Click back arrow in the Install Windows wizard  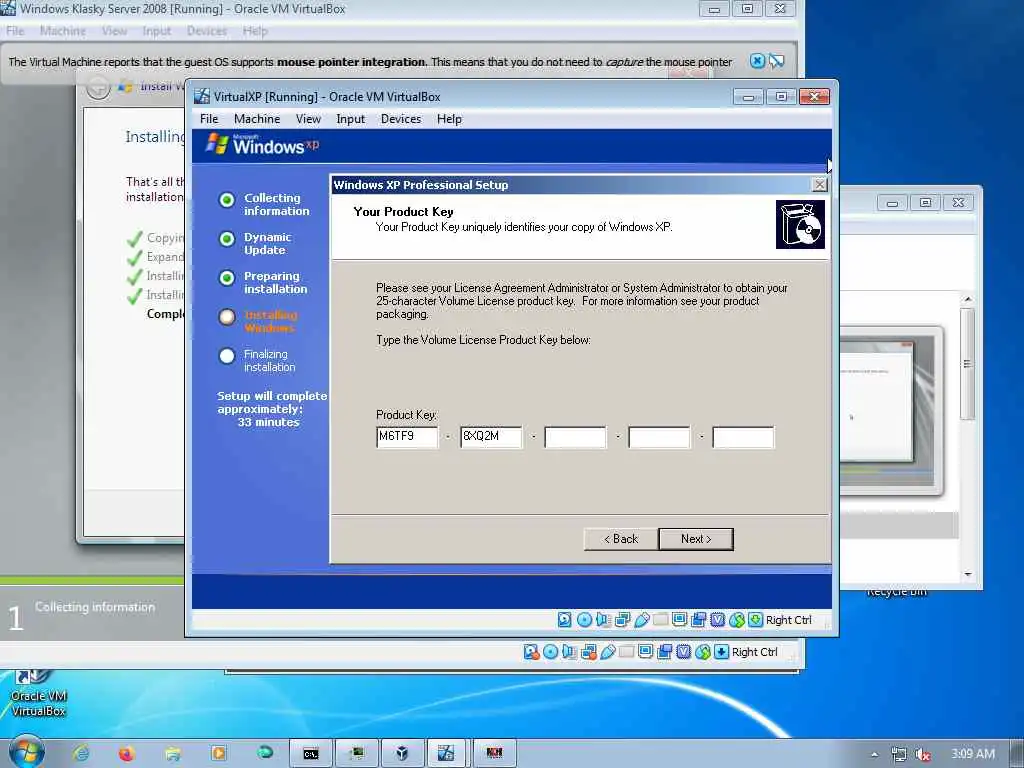click(x=98, y=87)
